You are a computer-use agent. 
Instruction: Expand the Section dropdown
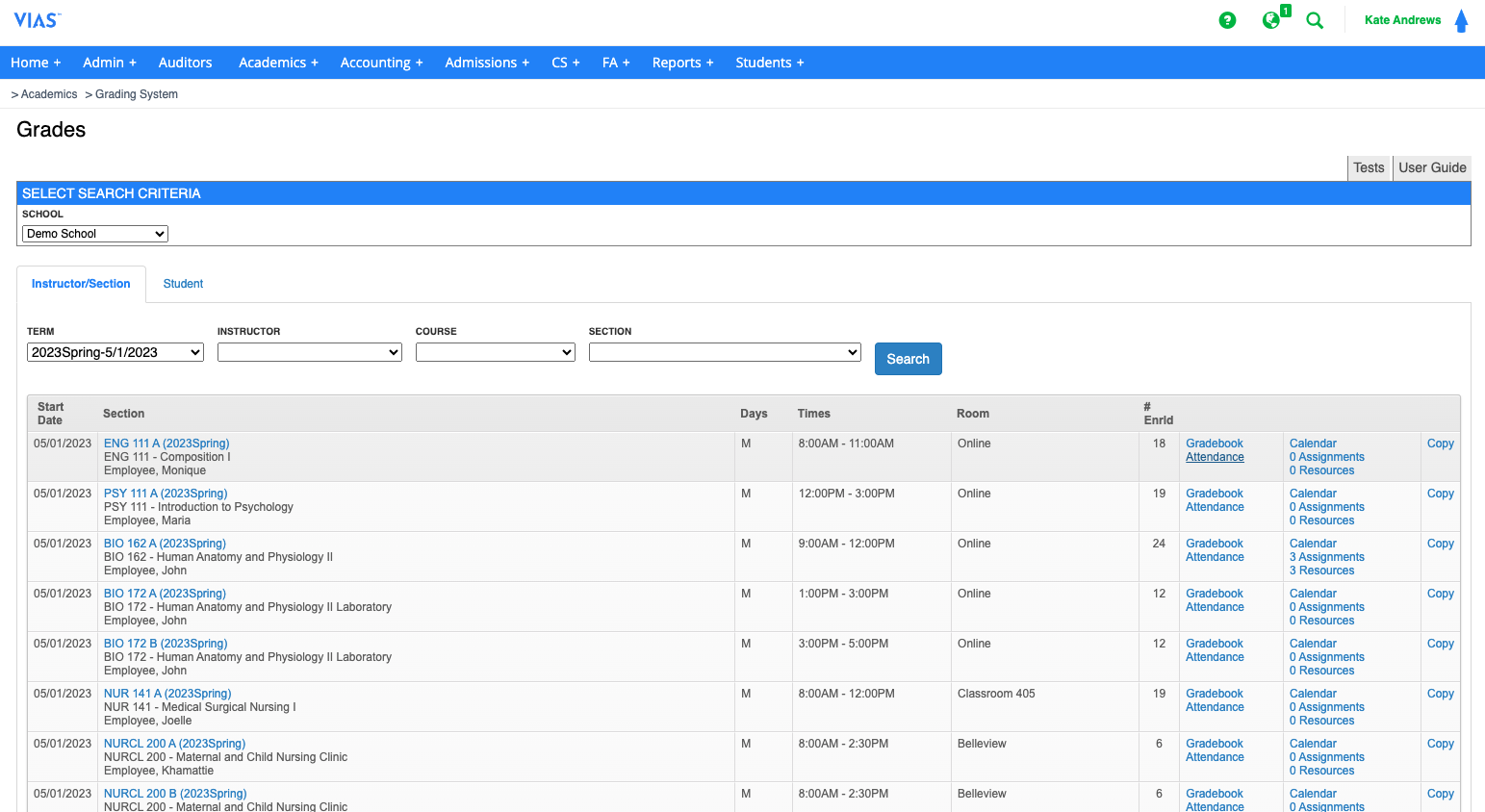(x=724, y=353)
